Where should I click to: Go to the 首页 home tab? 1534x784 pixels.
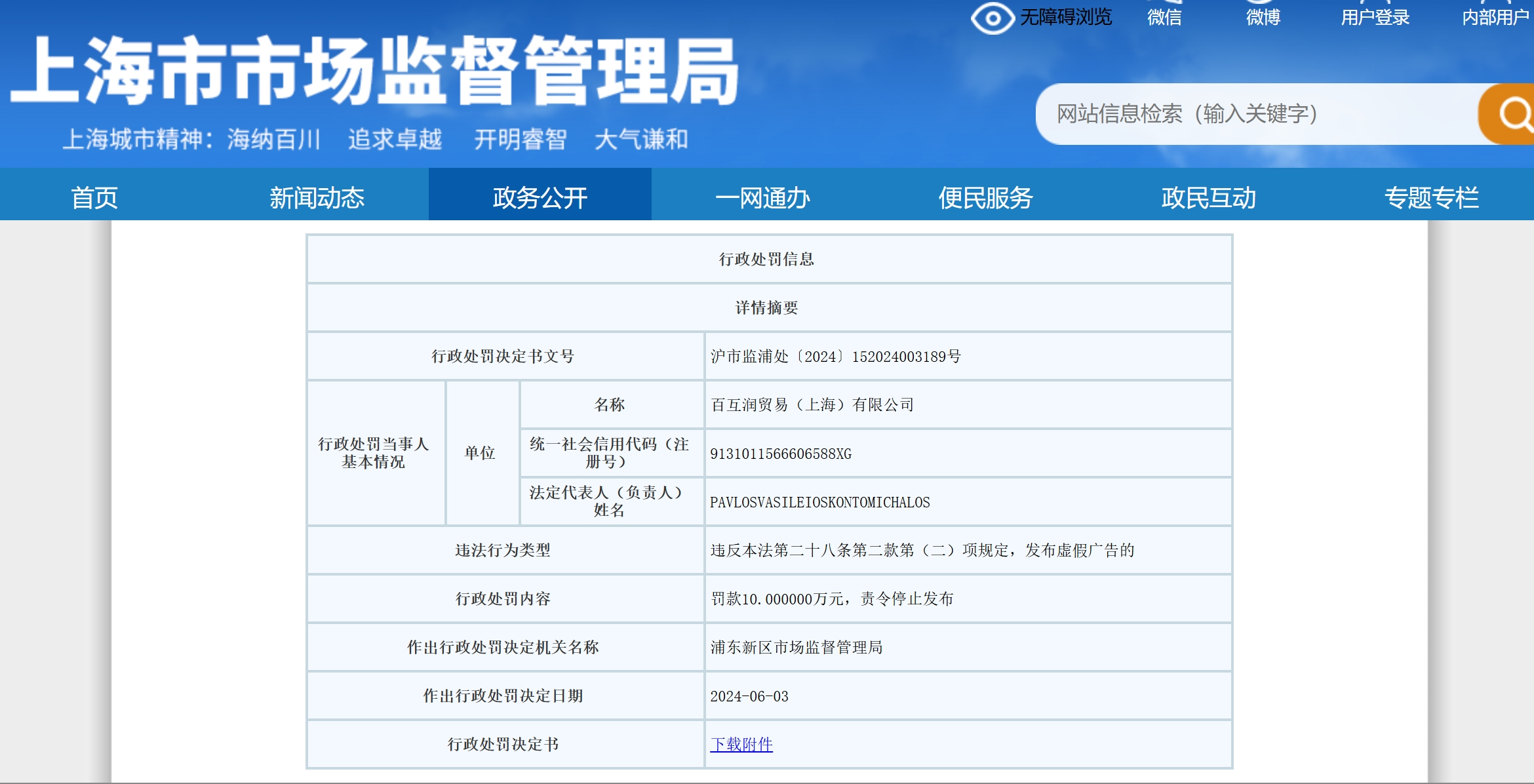point(94,197)
